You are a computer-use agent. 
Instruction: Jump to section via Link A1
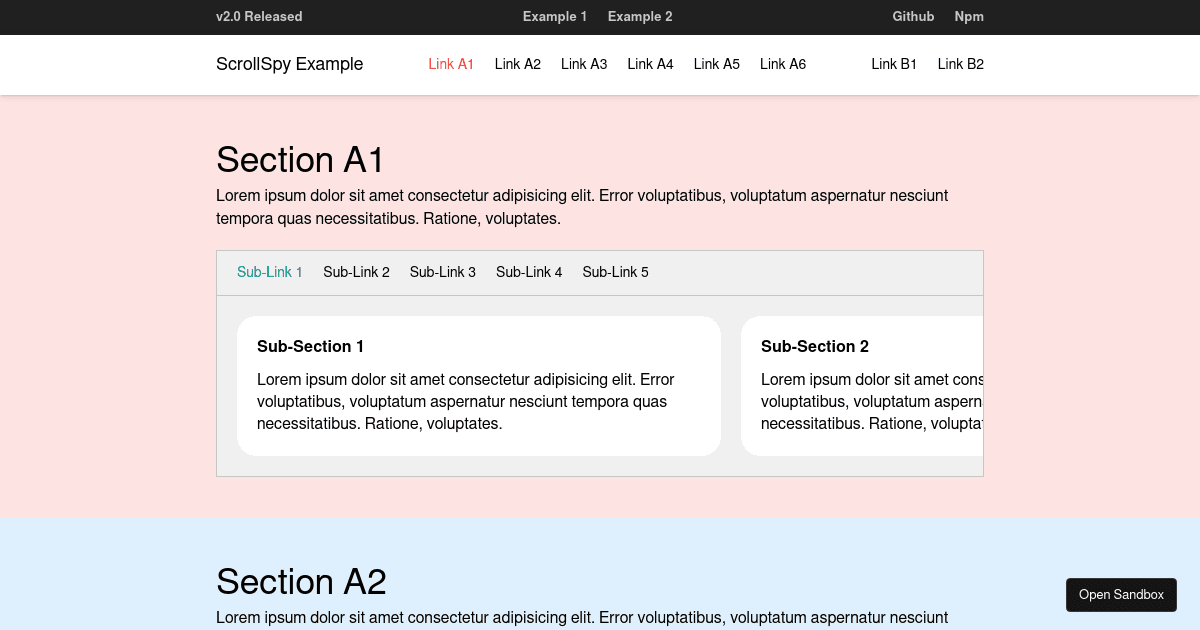[x=451, y=64]
